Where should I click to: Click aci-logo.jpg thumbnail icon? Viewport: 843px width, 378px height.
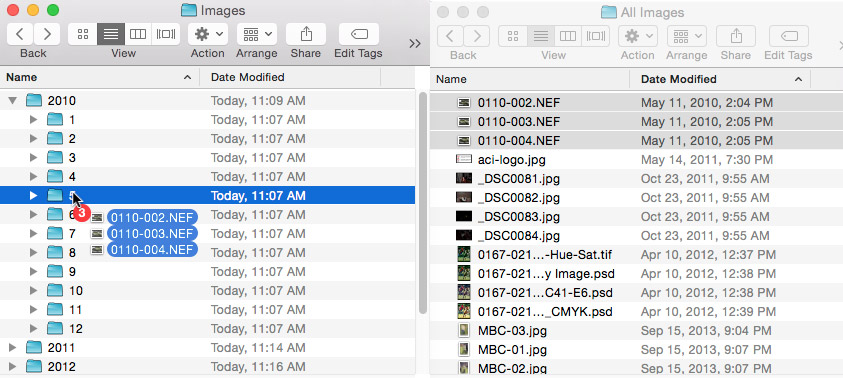(x=463, y=159)
